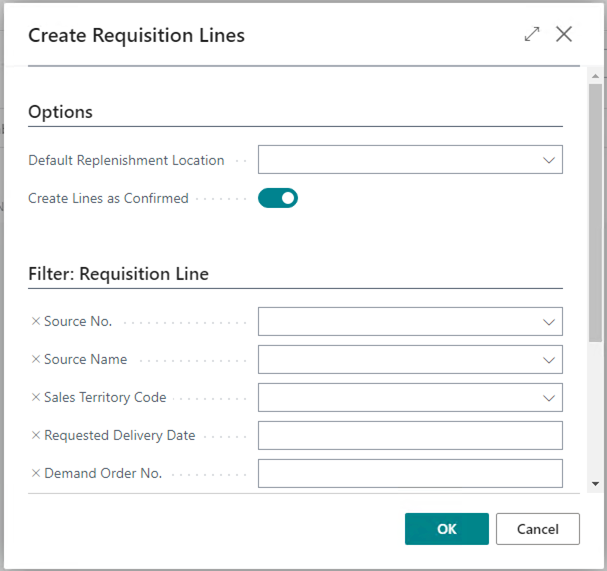
Task: Expand the Sales Territory Code dropdown
Action: pyautogui.click(x=548, y=398)
